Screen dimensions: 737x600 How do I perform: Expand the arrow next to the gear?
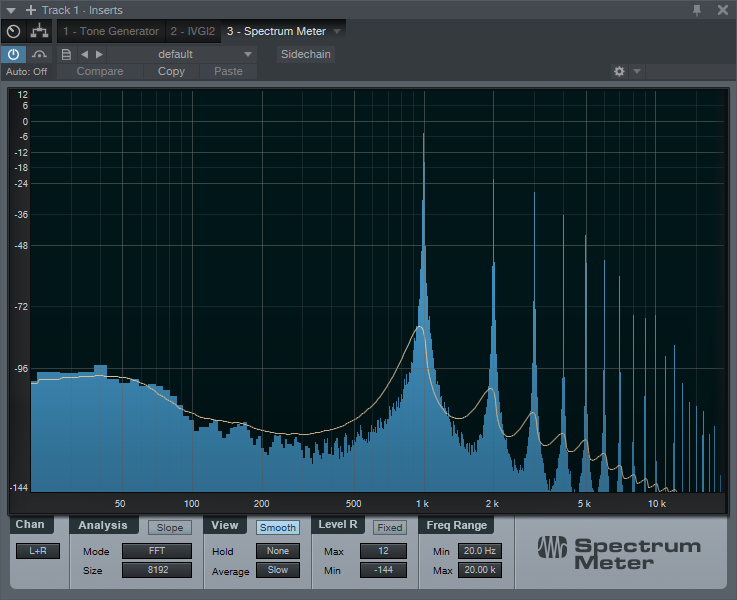point(637,71)
